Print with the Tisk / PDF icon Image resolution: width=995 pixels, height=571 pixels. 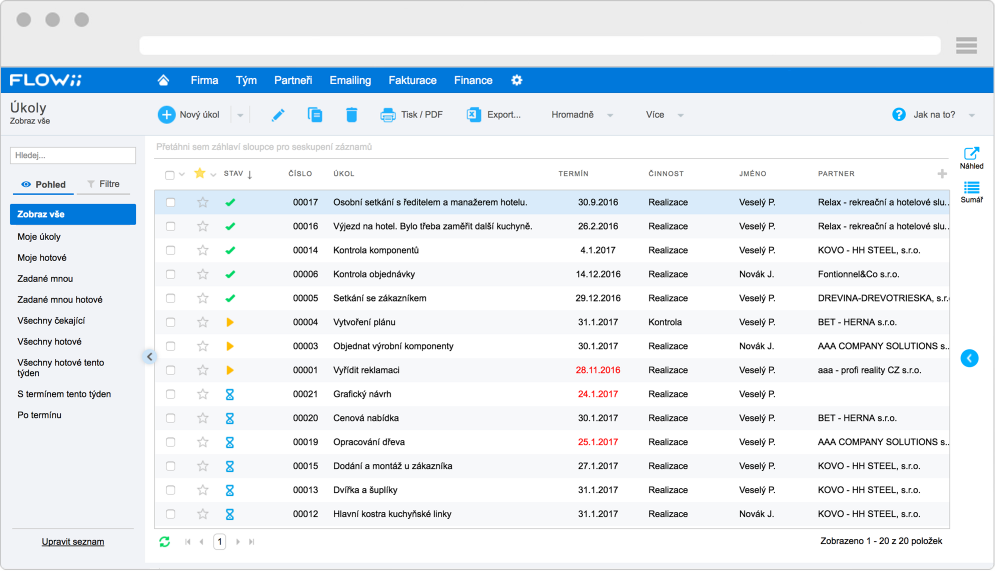(x=387, y=115)
